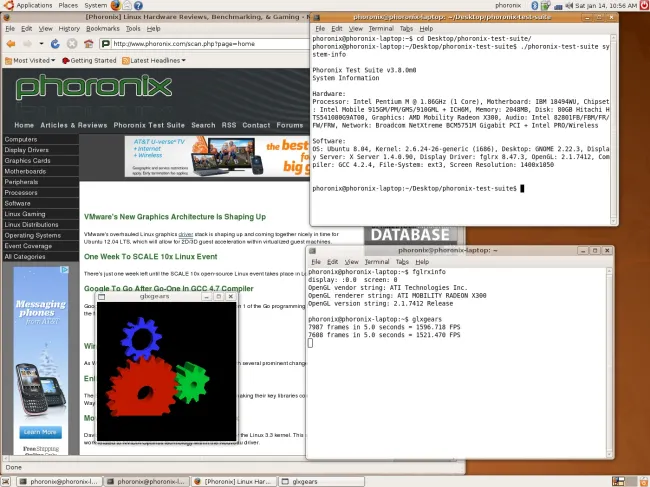Image resolution: width=650 pixels, height=487 pixels.
Task: Go to Firefox Home page icon
Action: [x=88, y=44]
